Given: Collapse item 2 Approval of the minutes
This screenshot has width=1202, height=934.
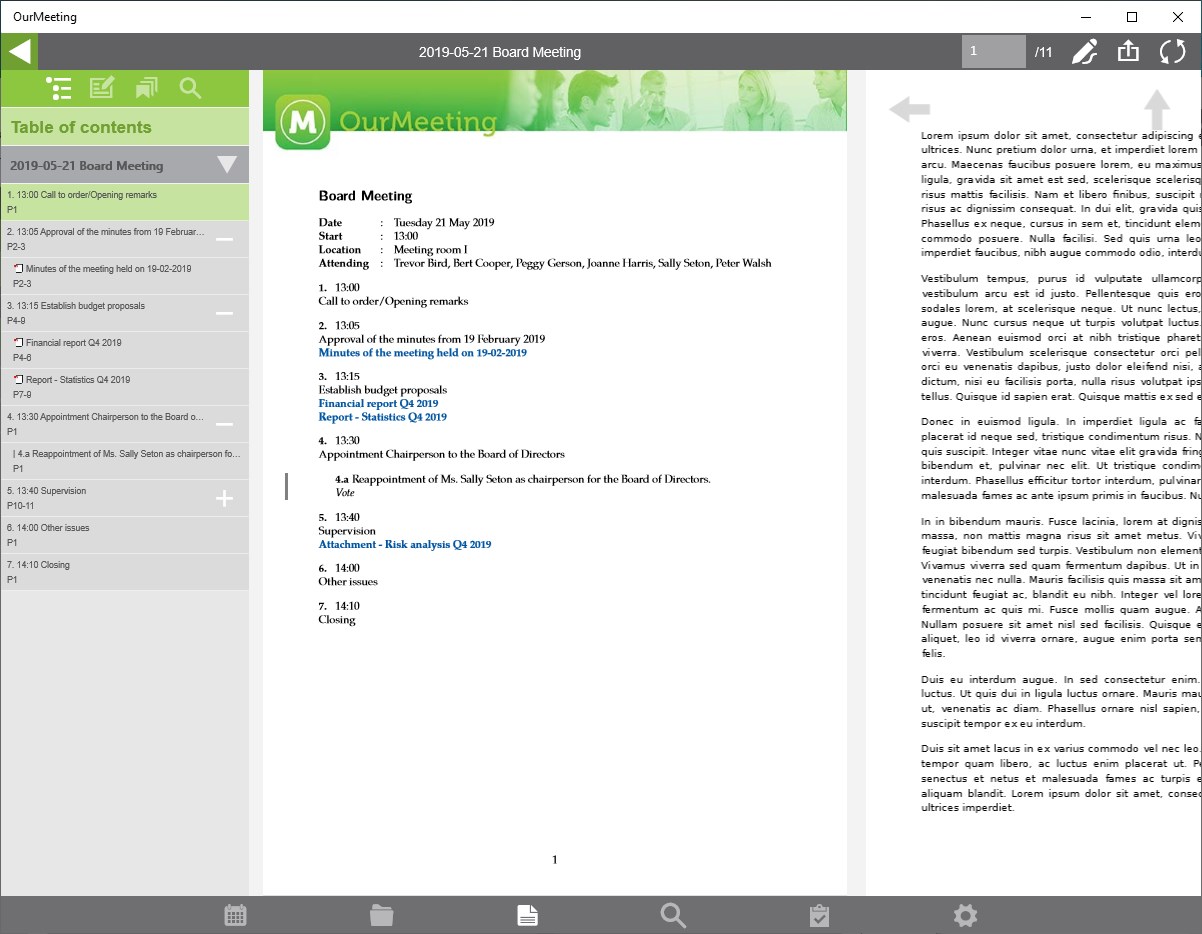Looking at the screenshot, I should tap(225, 239).
